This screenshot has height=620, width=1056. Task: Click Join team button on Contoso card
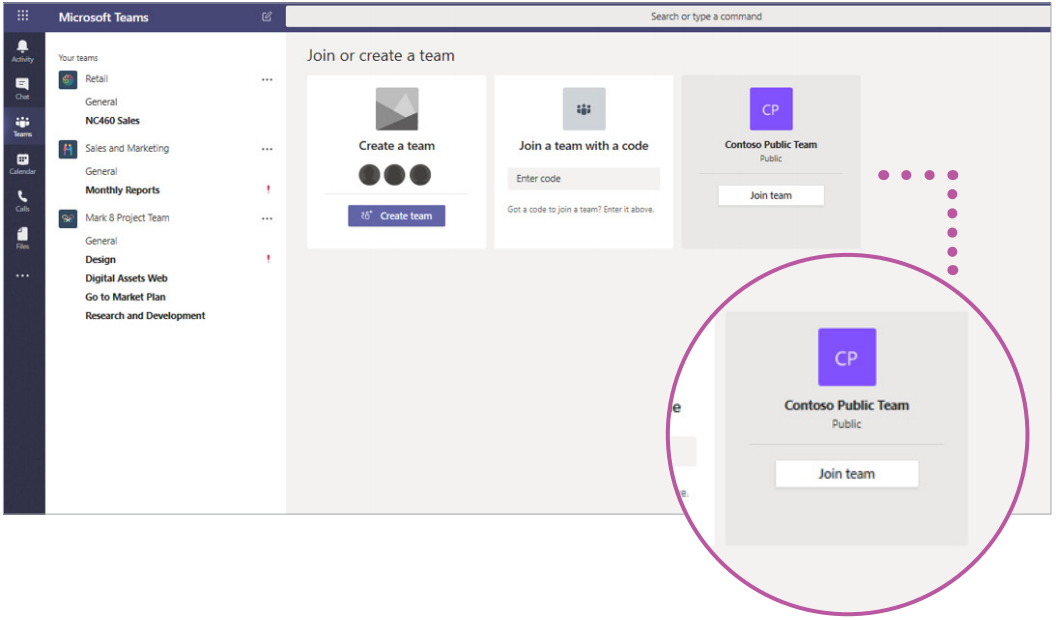(x=771, y=195)
